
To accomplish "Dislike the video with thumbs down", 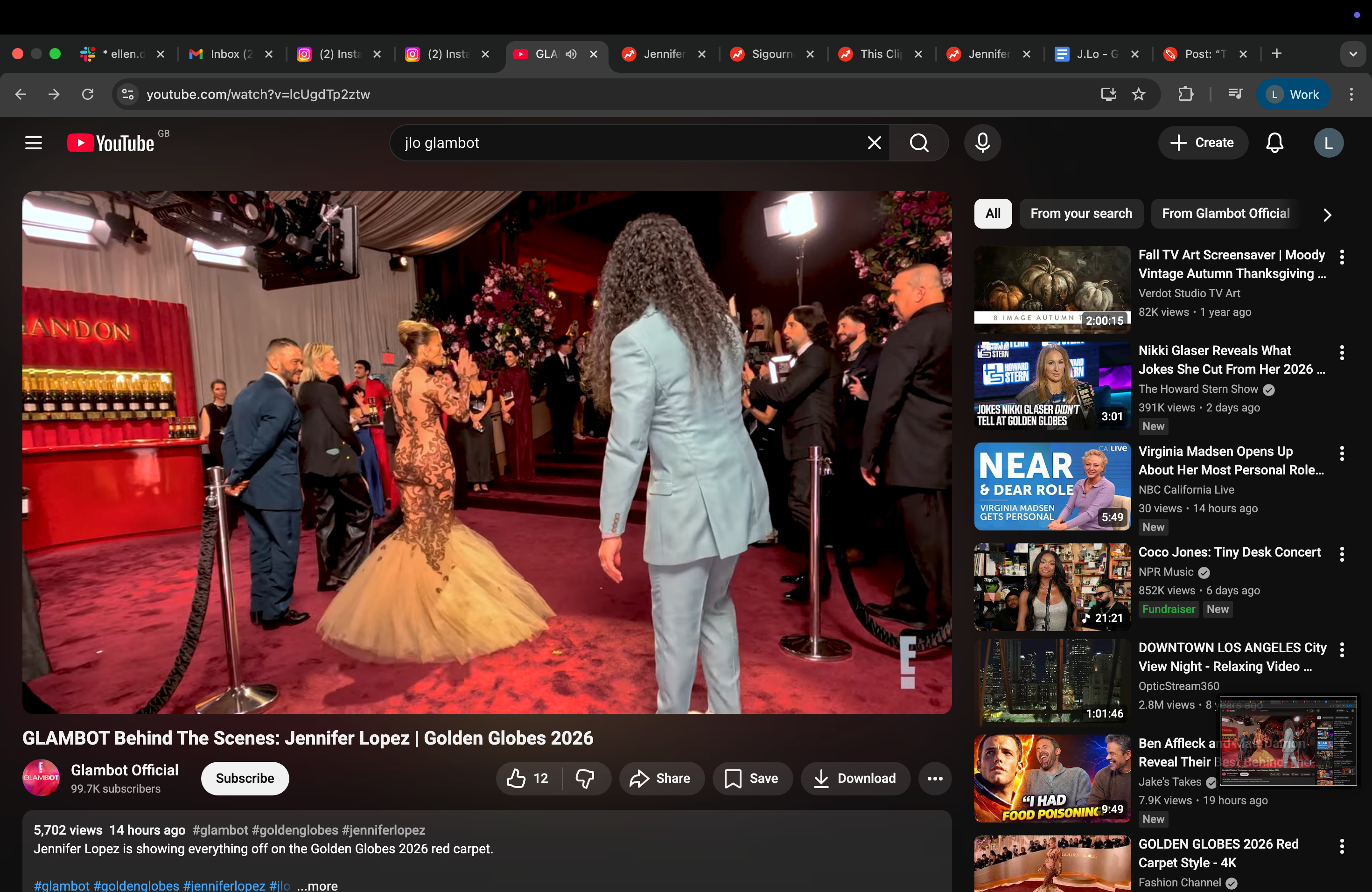I will coord(585,779).
